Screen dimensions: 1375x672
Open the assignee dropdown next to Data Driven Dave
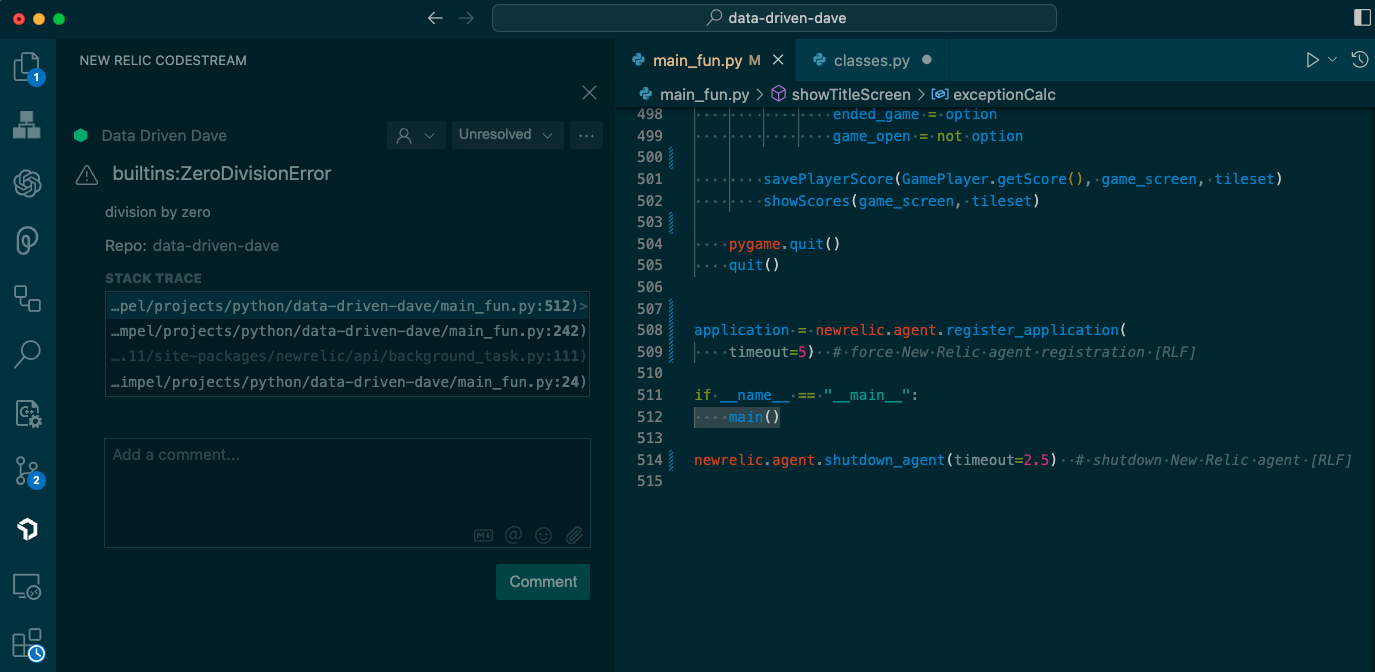tap(416, 134)
